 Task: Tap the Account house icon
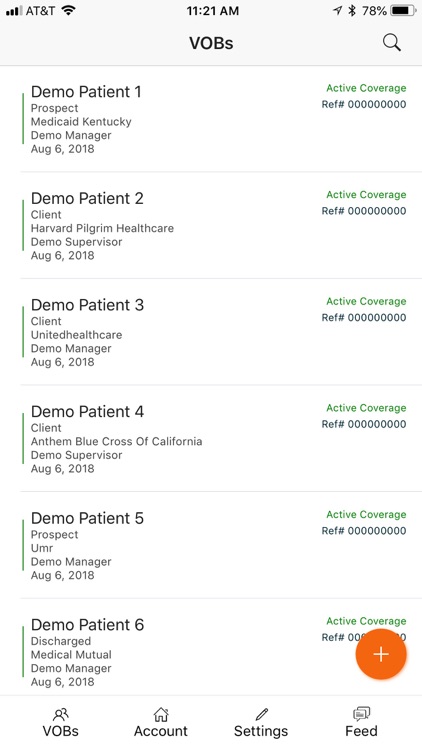(161, 715)
